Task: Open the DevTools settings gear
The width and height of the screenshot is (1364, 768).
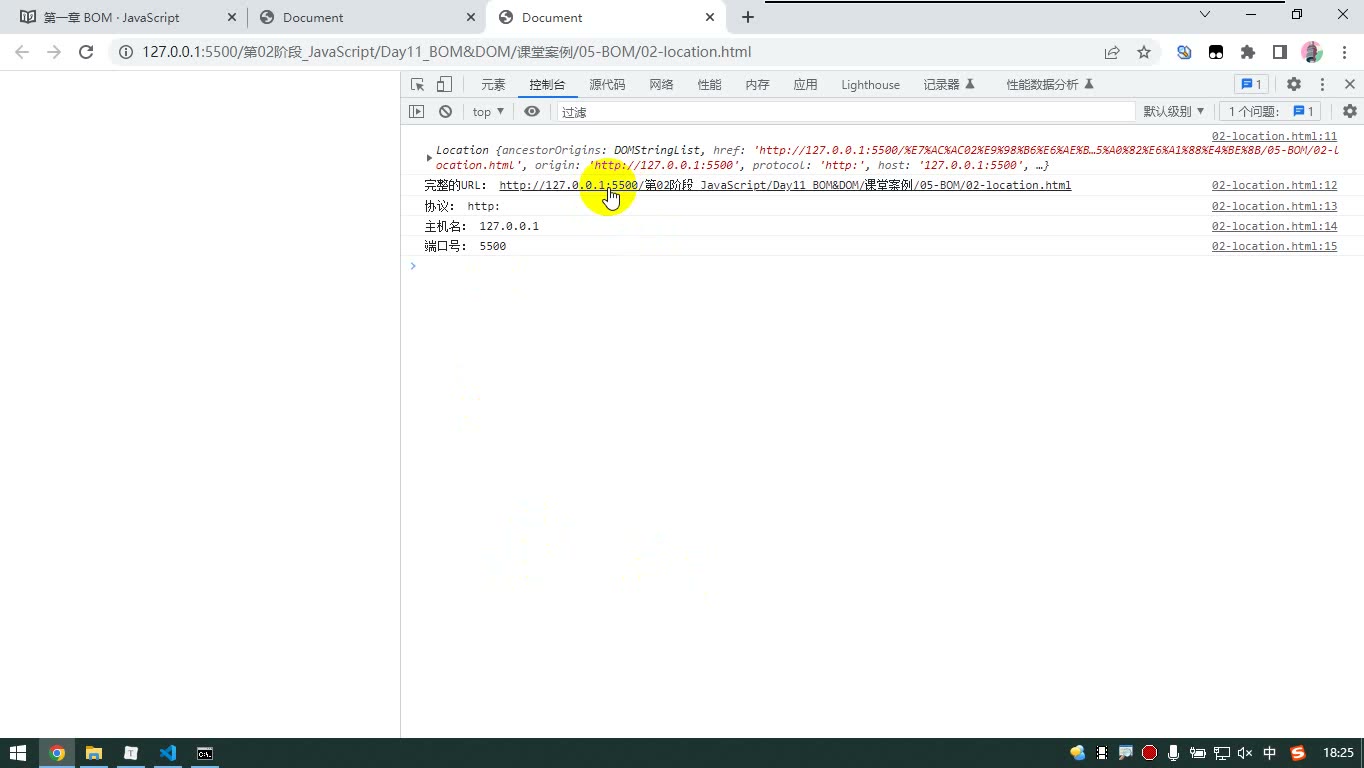Action: click(1294, 85)
